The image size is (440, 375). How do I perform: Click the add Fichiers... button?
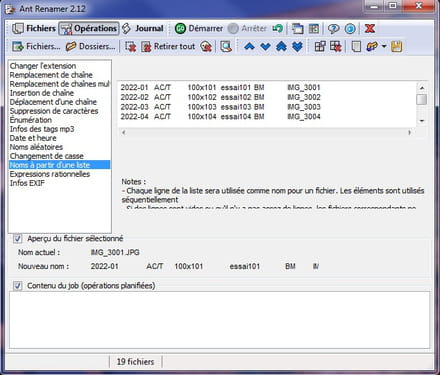click(x=36, y=46)
